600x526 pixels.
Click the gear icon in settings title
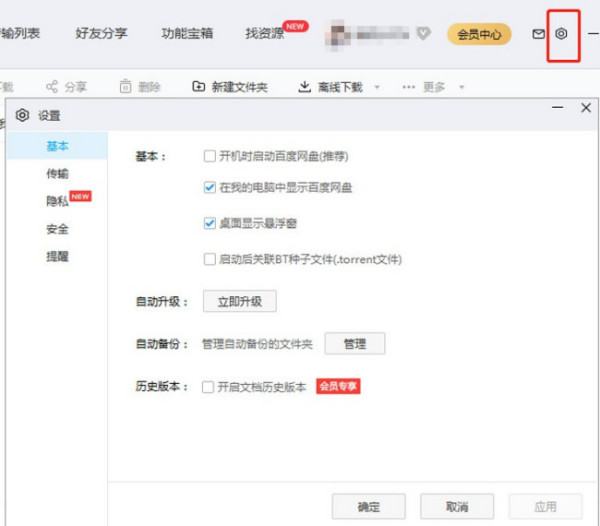(22, 115)
